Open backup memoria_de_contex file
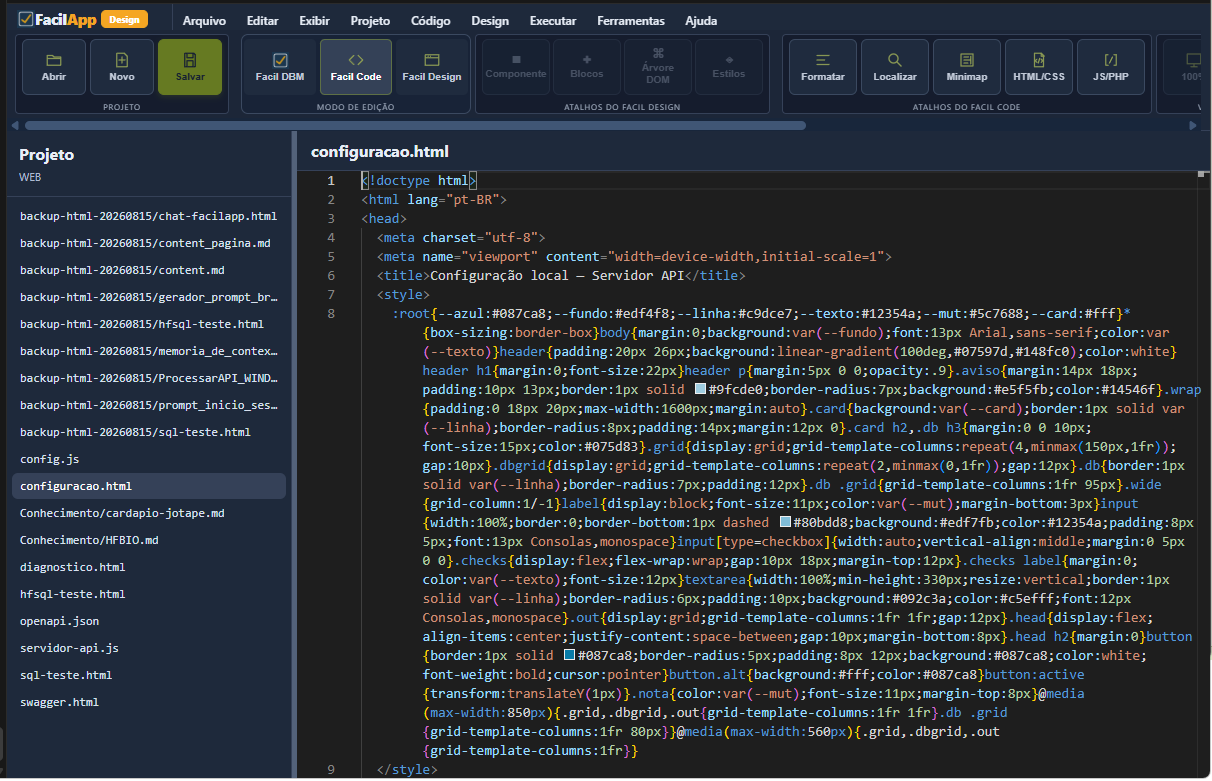Image resolution: width=1212 pixels, height=781 pixels. (149, 351)
